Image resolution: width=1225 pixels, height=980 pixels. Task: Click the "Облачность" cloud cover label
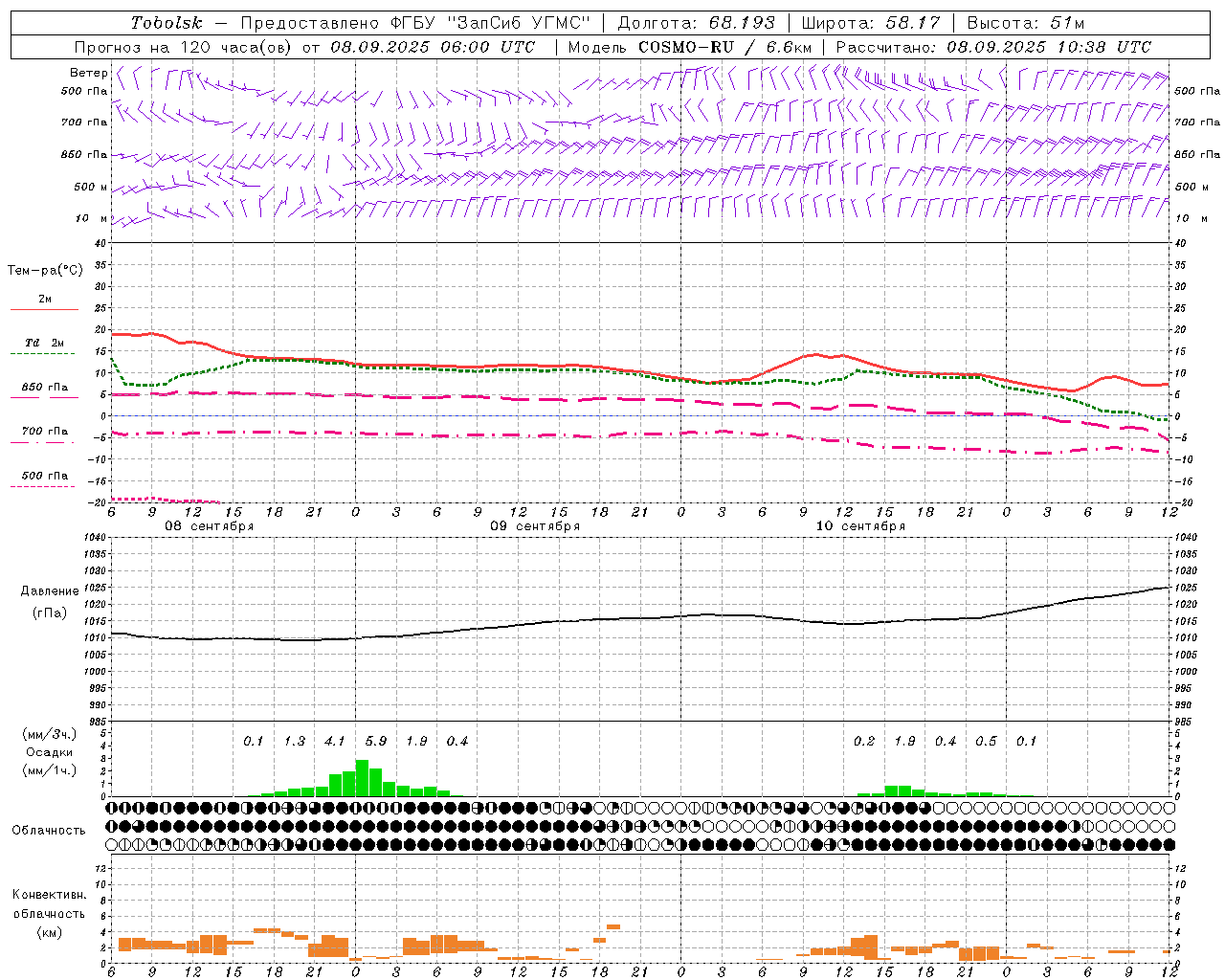[x=49, y=830]
